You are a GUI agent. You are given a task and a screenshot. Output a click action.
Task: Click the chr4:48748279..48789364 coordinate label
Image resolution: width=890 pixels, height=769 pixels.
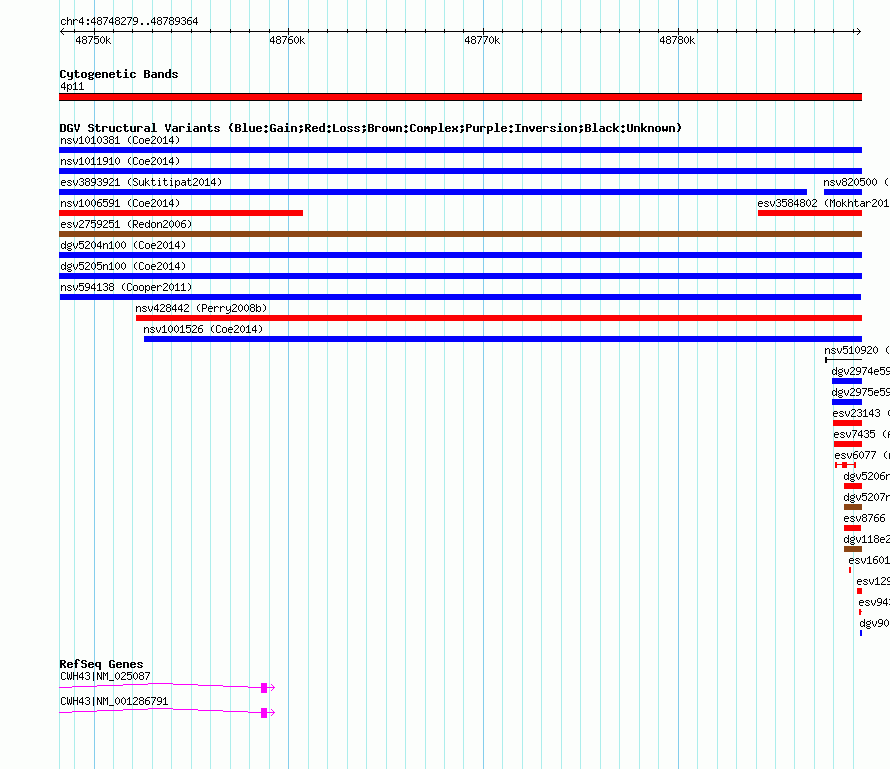129,21
